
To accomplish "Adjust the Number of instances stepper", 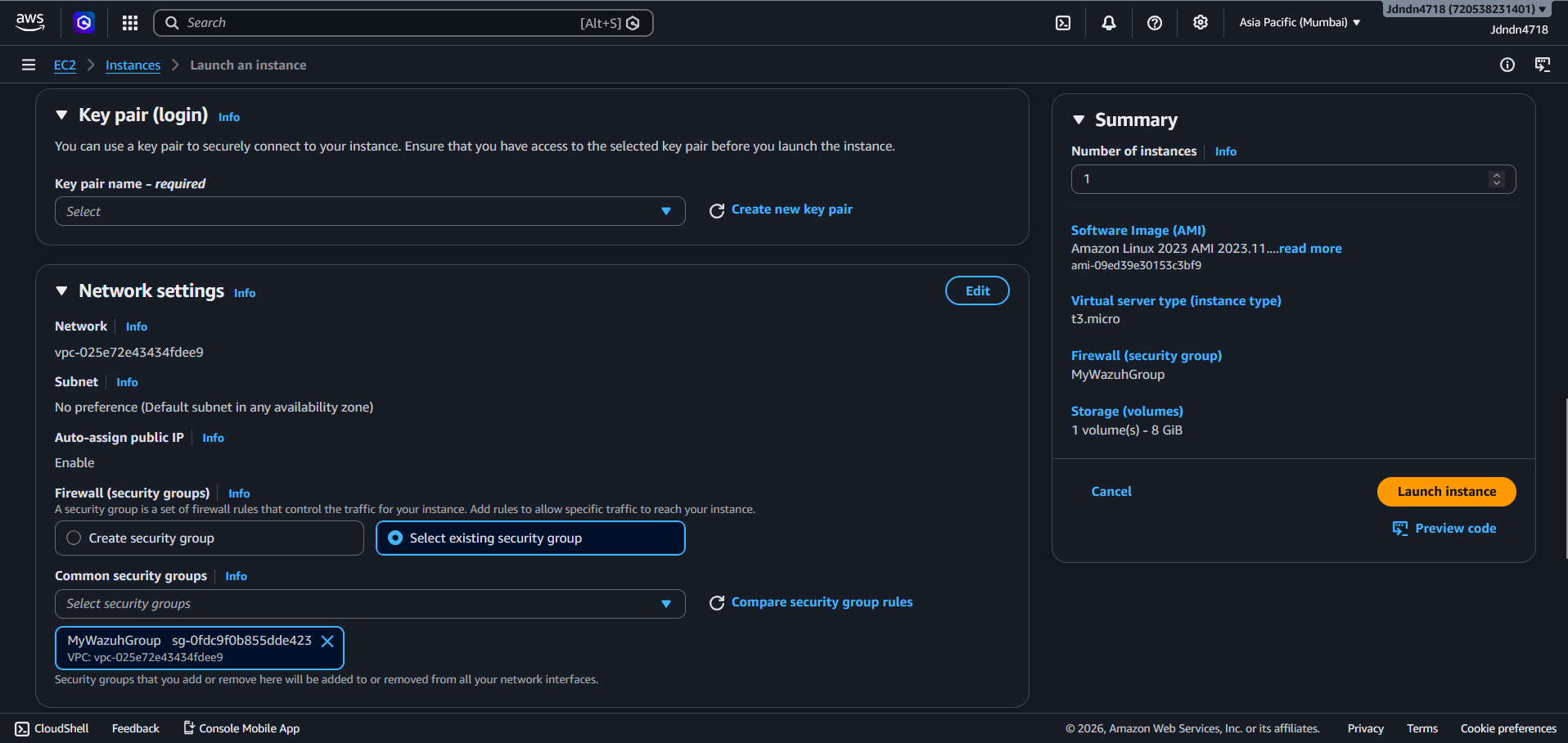I will pos(1497,179).
